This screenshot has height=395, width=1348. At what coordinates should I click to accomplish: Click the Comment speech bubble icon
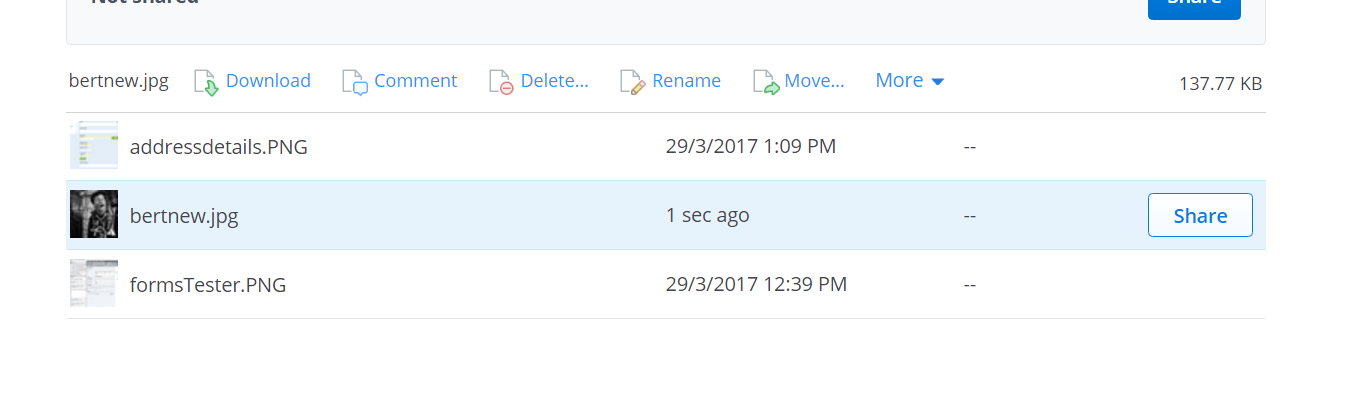pyautogui.click(x=355, y=82)
